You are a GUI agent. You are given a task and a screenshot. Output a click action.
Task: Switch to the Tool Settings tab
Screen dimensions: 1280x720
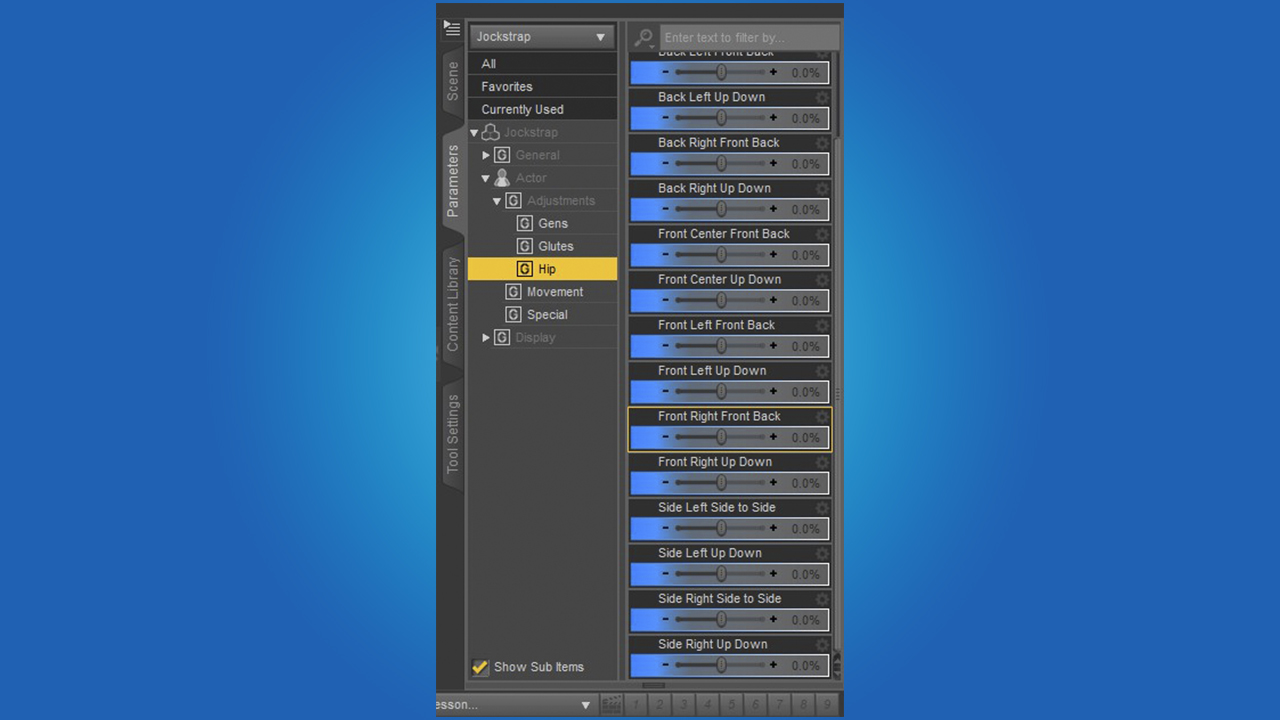(x=453, y=434)
